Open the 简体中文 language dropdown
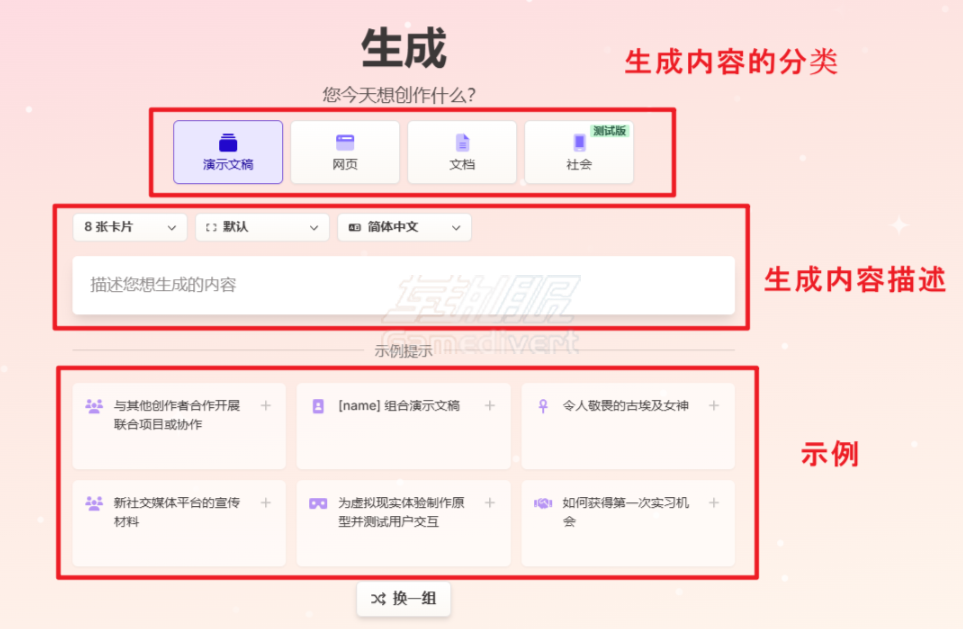The height and width of the screenshot is (629, 963). pos(404,227)
